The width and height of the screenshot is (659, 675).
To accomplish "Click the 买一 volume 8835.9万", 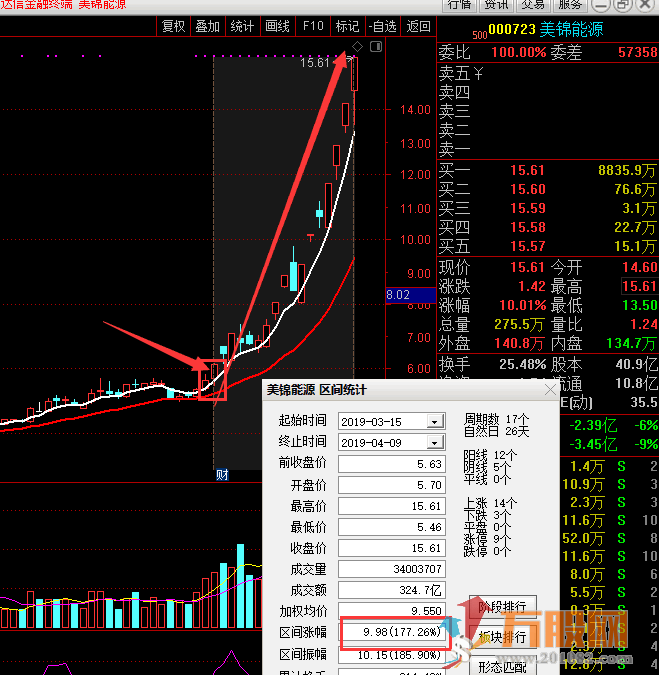I will (627, 170).
